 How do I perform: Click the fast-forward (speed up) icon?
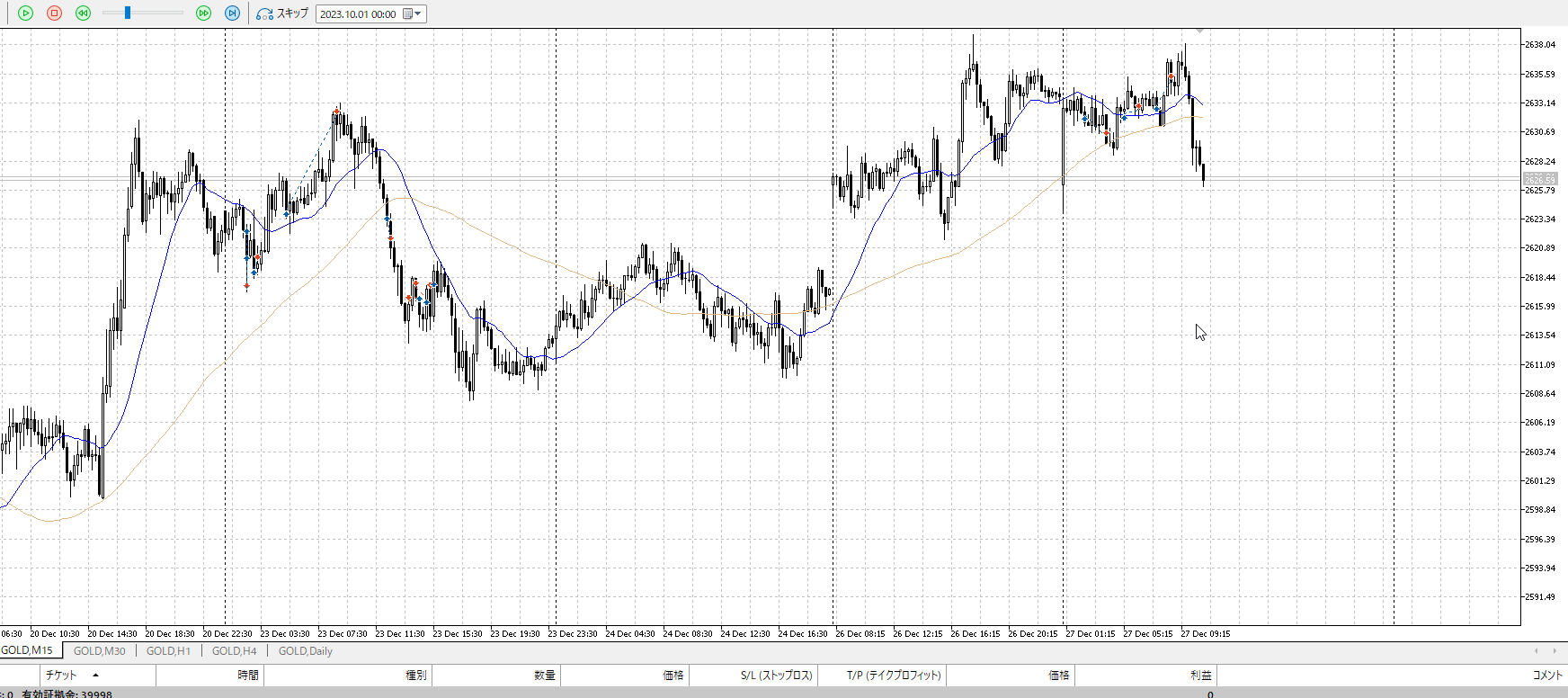203,13
